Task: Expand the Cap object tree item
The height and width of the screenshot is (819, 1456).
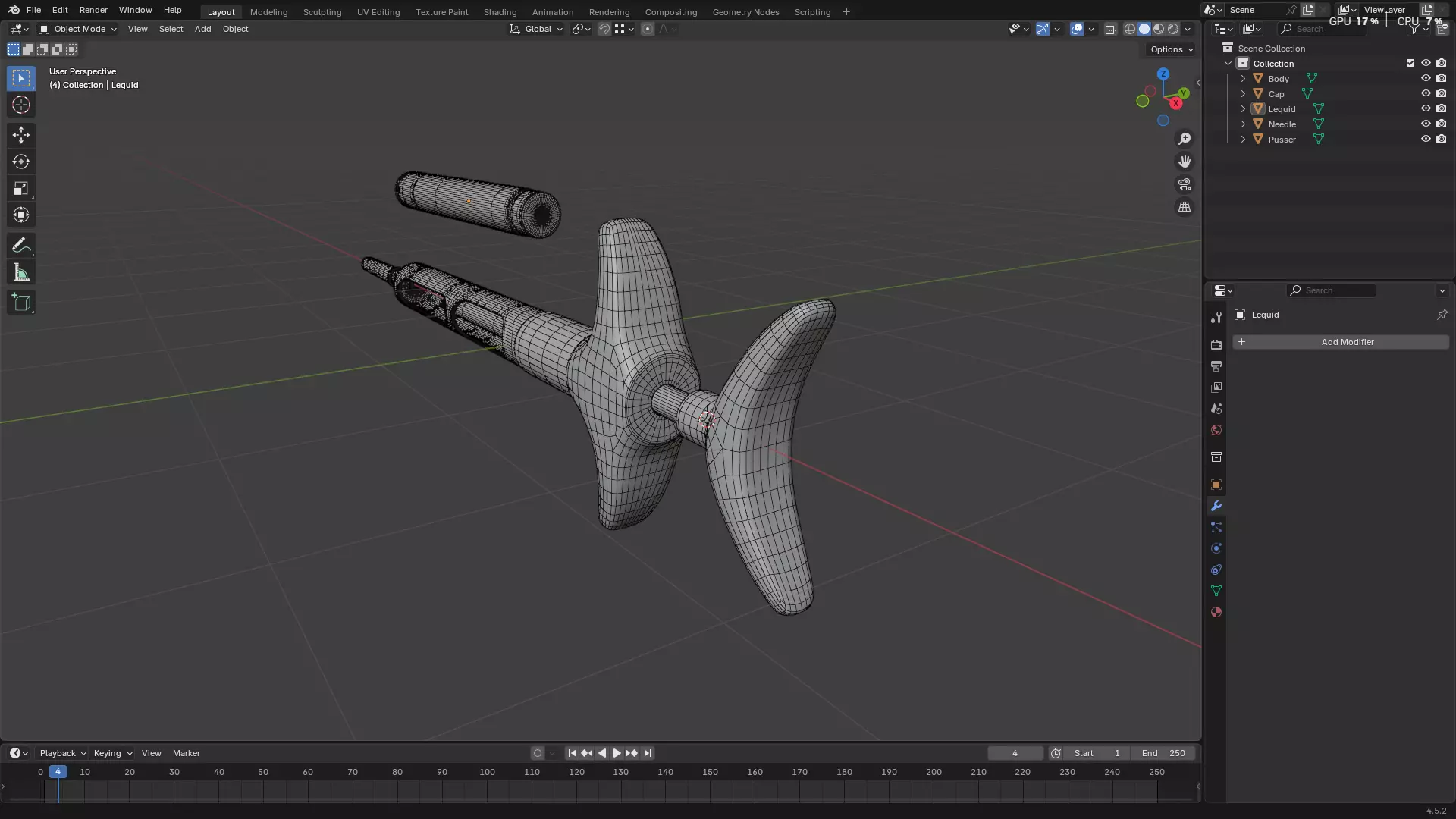Action: (1243, 94)
